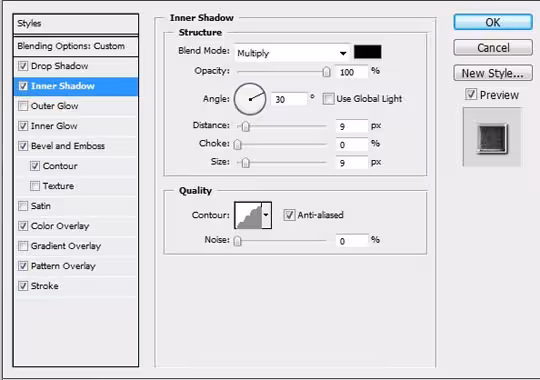Select the Texture sub-item label
Screen dimensions: 540x380
click(58, 186)
